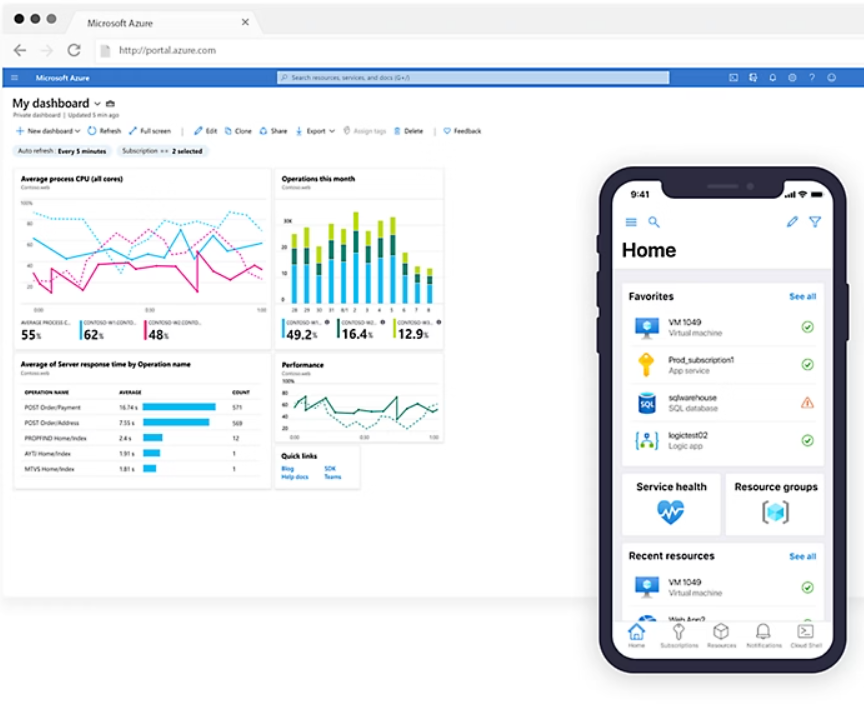
Task: Open VM 1049 in Recent resources
Action: (723, 587)
